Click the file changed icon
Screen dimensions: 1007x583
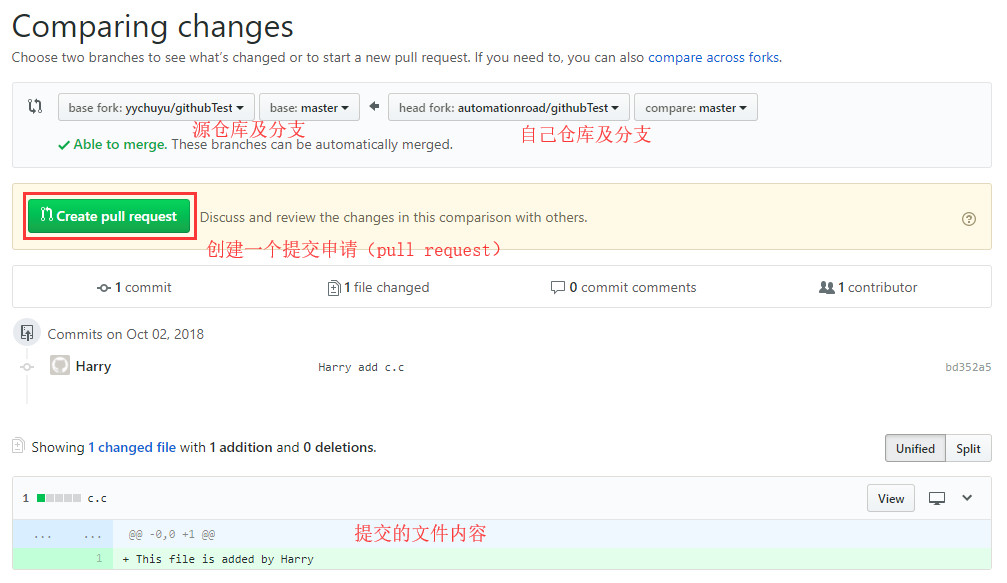[334, 288]
